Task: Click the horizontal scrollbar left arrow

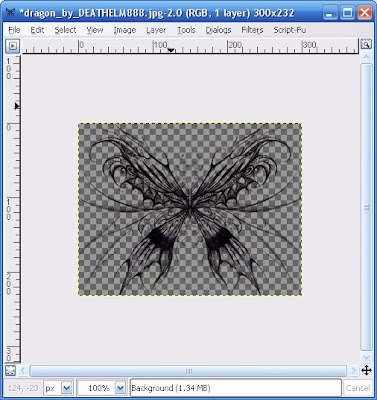Action: click(x=23, y=371)
